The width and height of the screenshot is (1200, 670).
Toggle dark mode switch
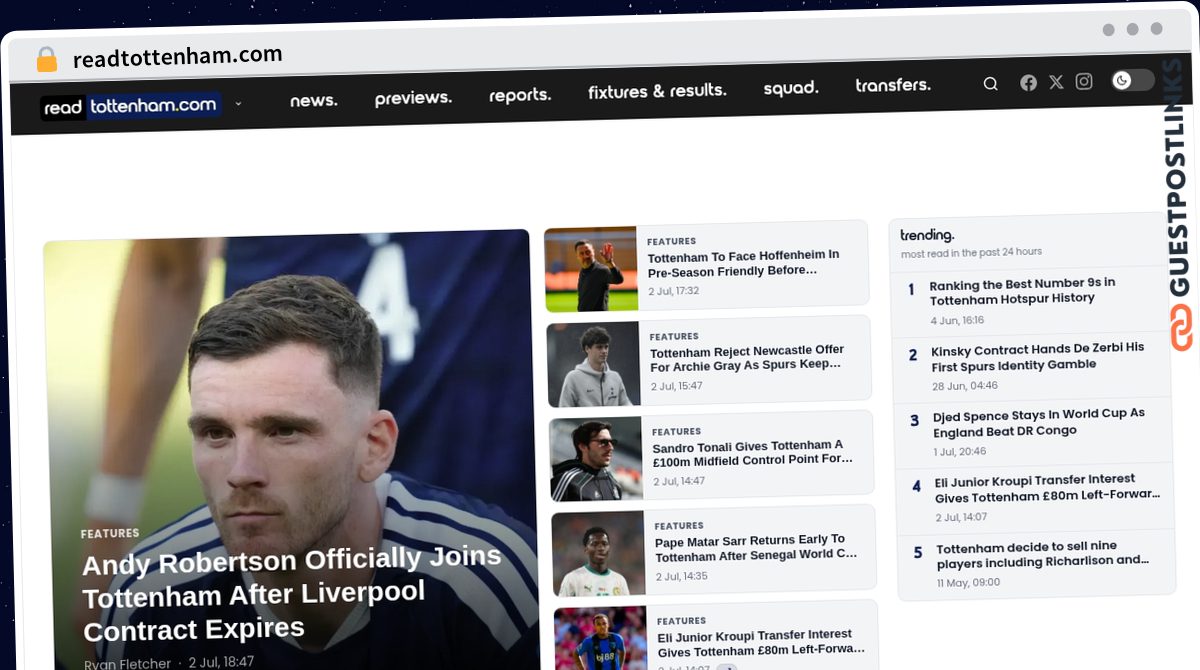click(x=1133, y=80)
